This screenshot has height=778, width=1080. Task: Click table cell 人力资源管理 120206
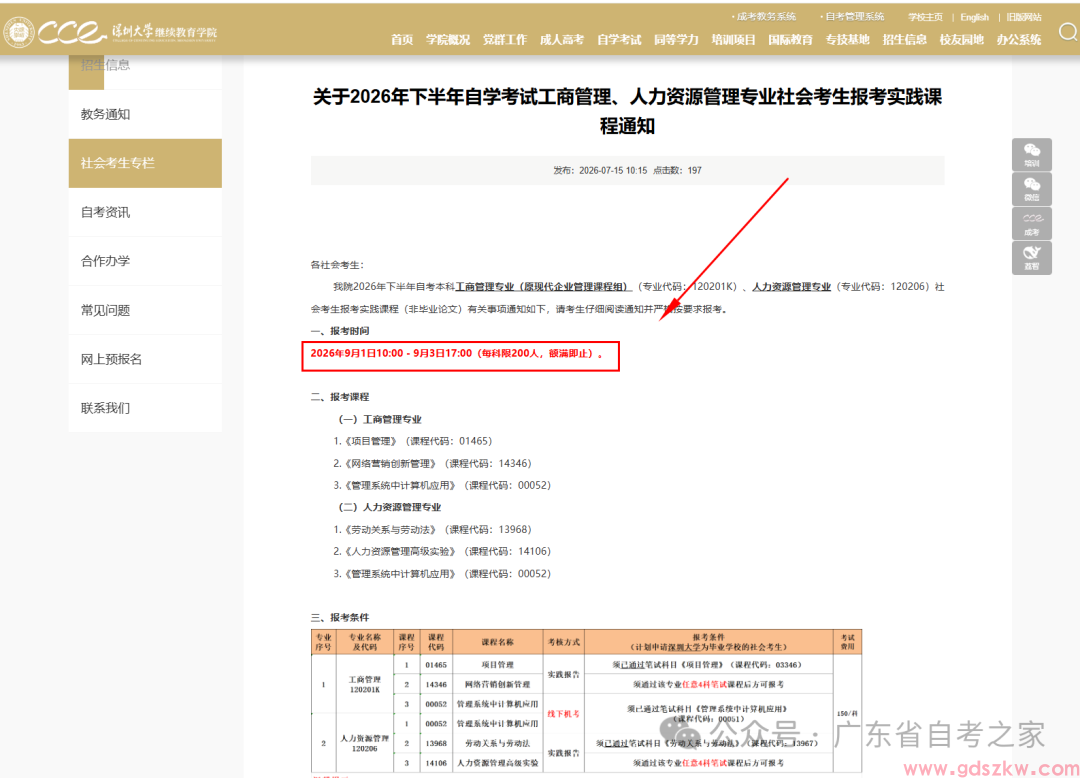(x=365, y=744)
